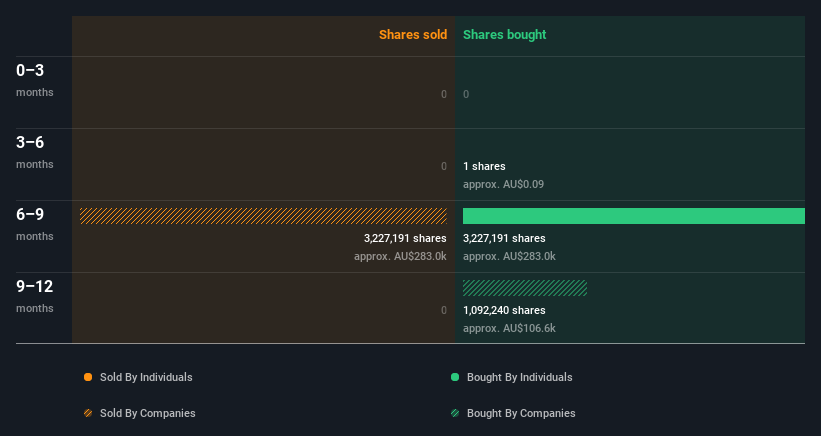Screen dimensions: 821x436
Task: Click the 0 sold value in 9–12 months
Action: coord(444,310)
